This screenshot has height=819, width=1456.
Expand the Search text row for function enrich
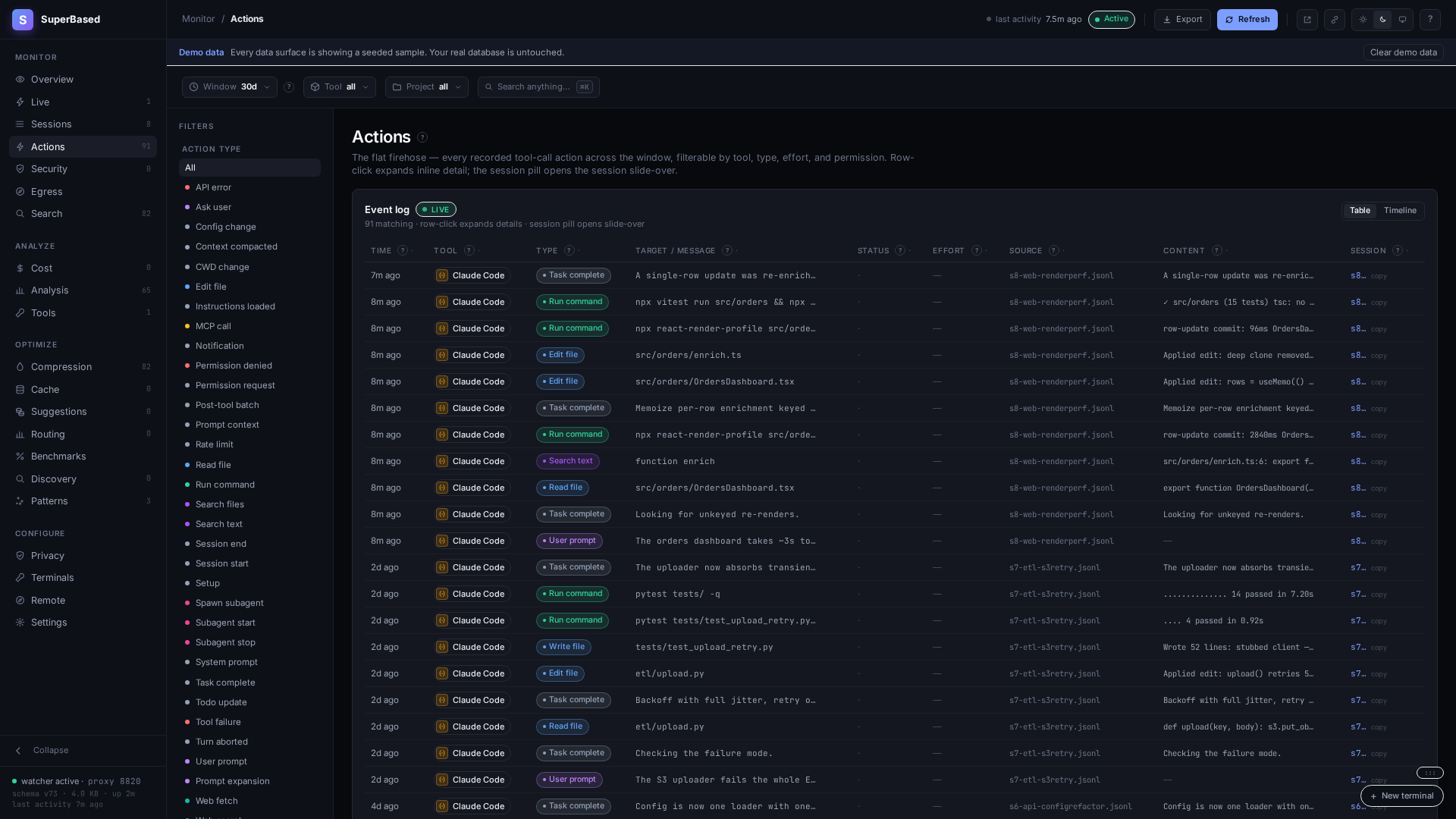point(894,461)
